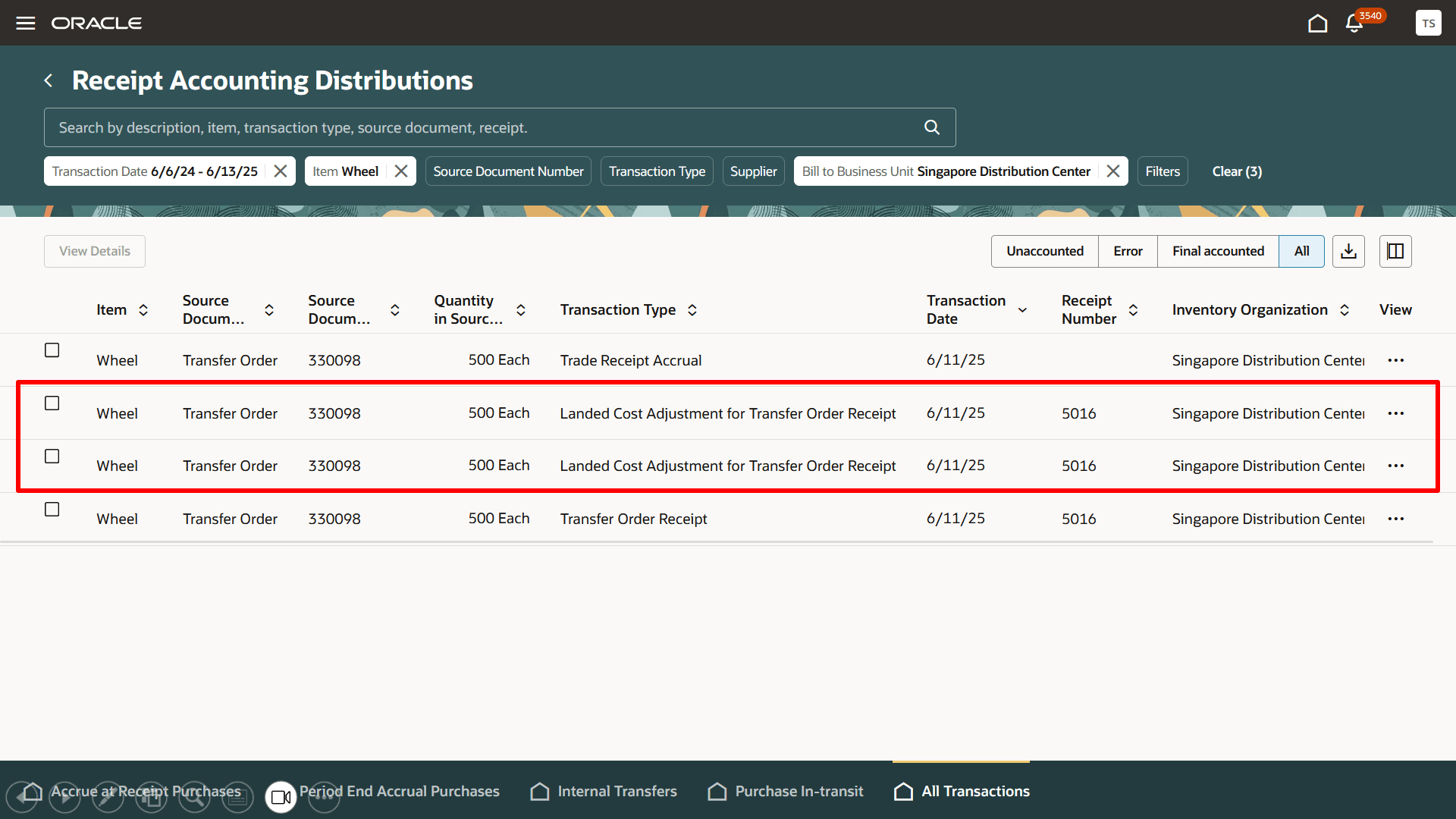Go to the home page icon
Image resolution: width=1456 pixels, height=819 pixels.
tap(1317, 24)
